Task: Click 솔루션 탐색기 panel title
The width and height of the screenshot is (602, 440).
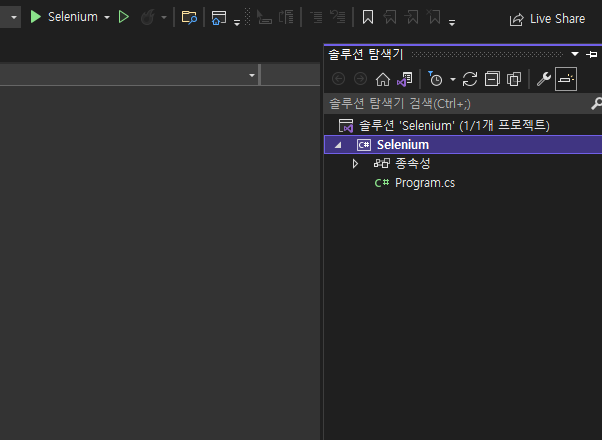Action: click(x=366, y=54)
